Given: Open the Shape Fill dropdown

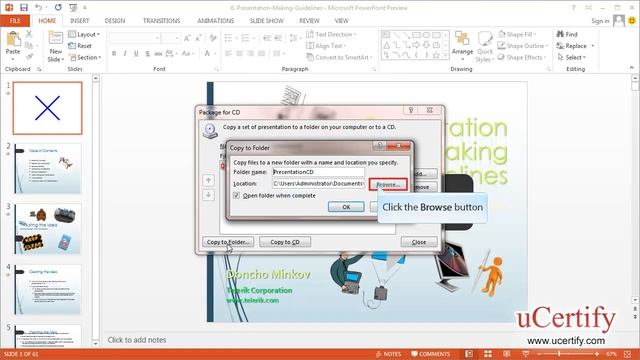Looking at the screenshot, I should tap(517, 34).
